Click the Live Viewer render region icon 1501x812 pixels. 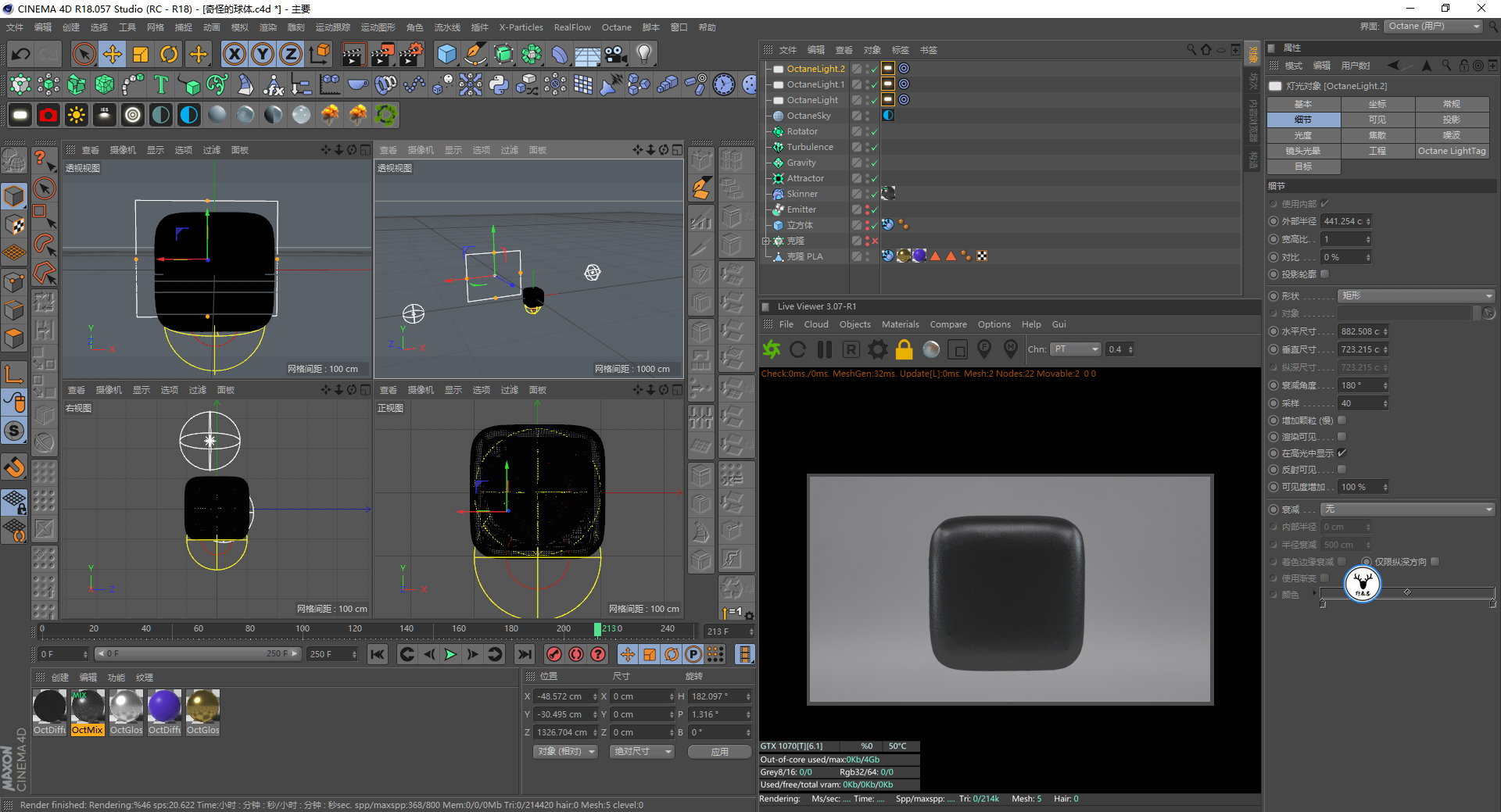[958, 349]
